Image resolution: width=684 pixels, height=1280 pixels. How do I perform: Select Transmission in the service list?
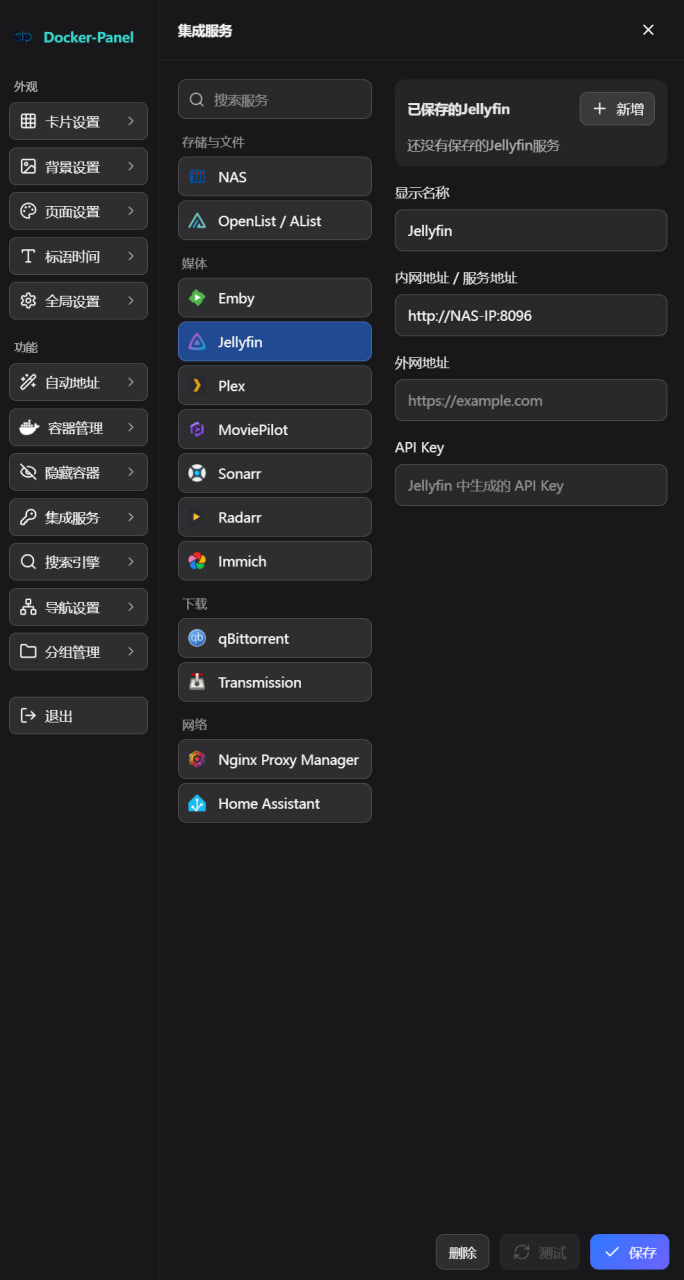[275, 682]
